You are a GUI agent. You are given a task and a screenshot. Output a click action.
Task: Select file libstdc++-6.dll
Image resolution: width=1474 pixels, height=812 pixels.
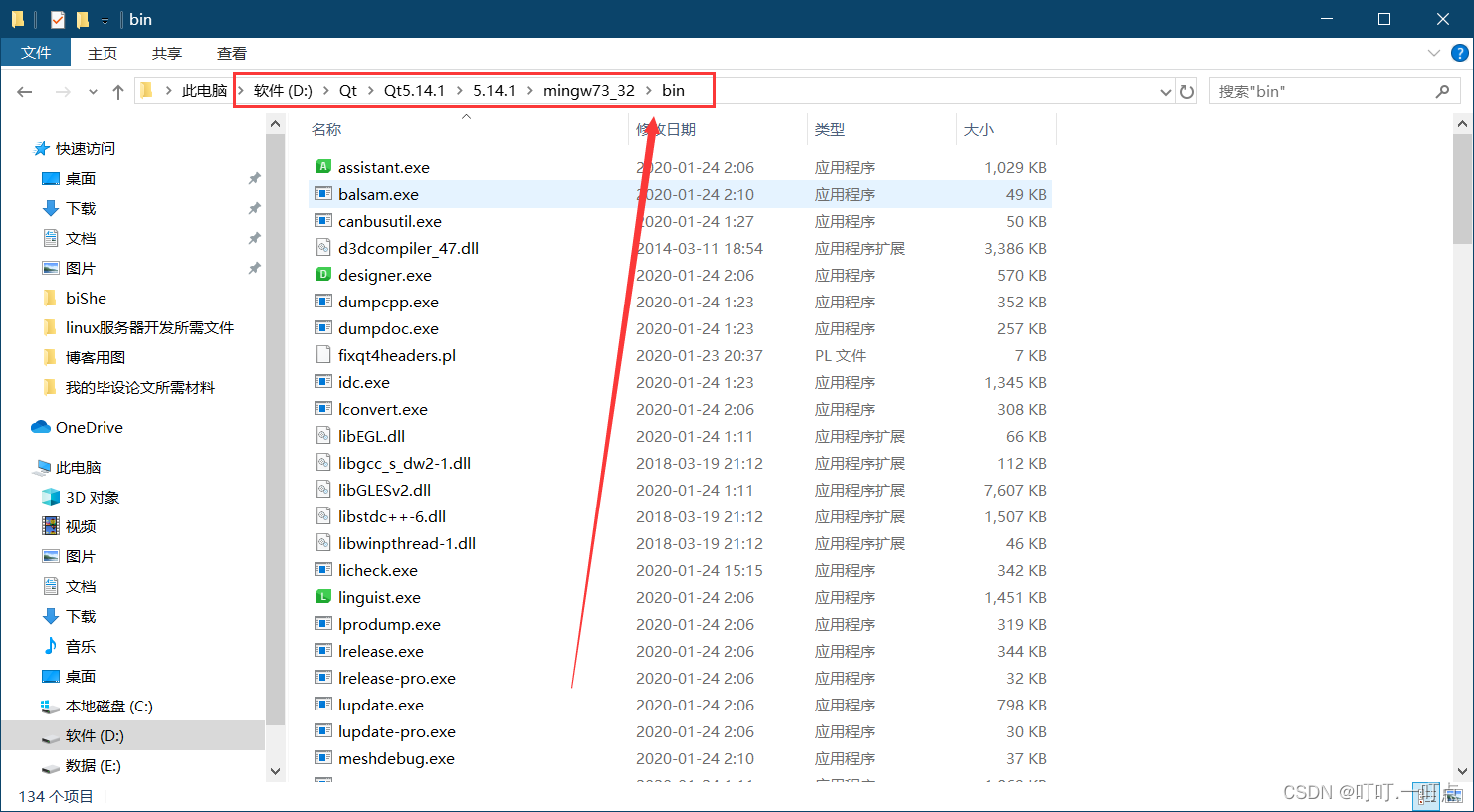tap(392, 517)
